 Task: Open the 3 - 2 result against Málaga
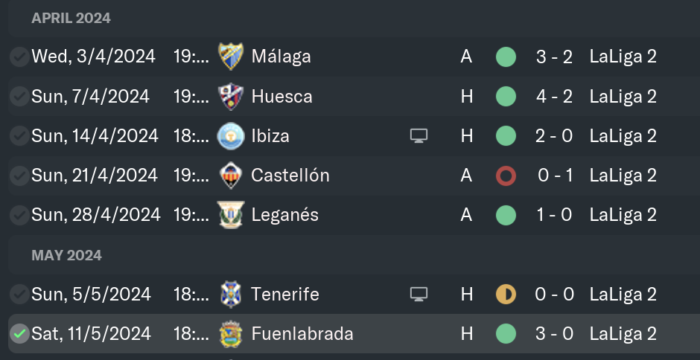point(554,57)
